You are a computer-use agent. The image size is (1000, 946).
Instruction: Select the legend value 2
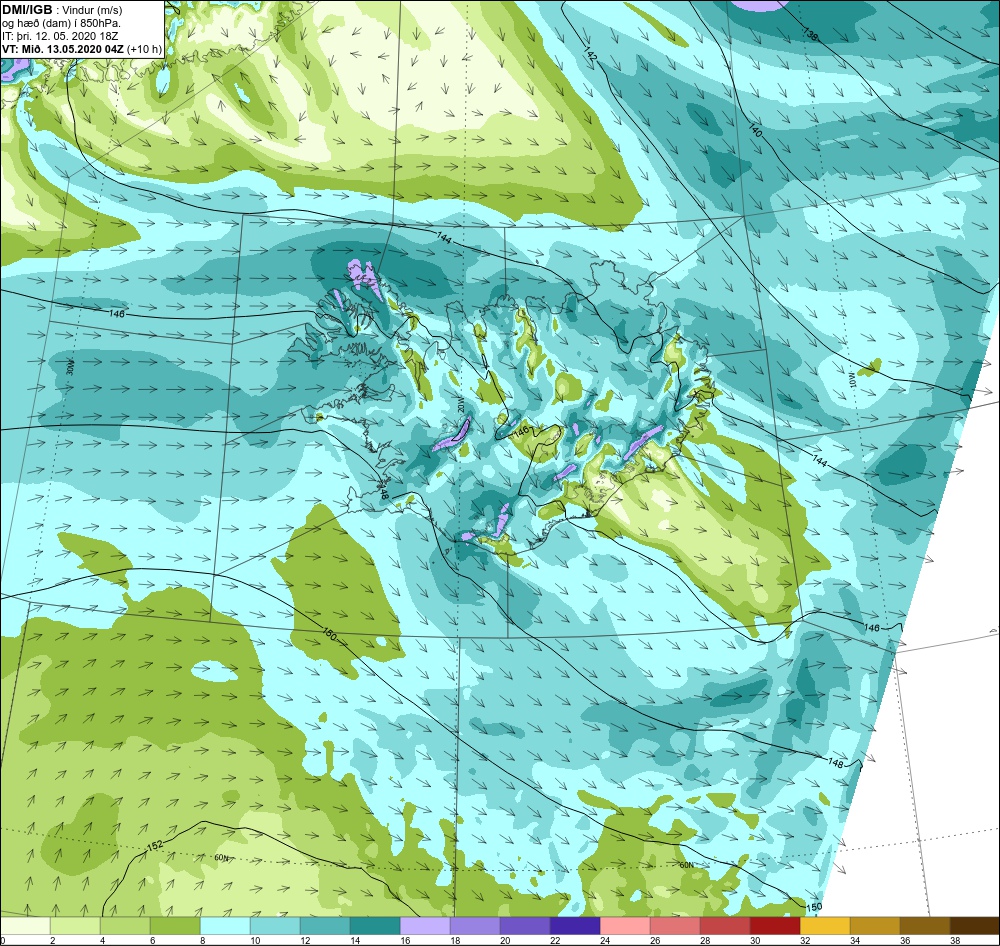52,940
